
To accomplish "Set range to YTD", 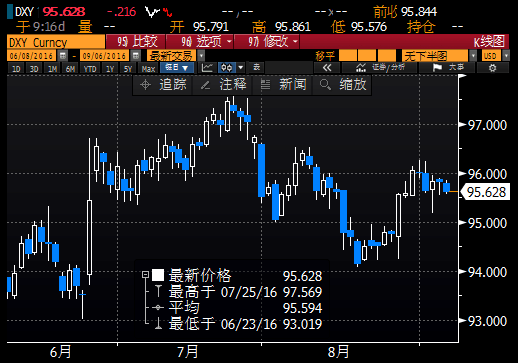I will point(90,69).
